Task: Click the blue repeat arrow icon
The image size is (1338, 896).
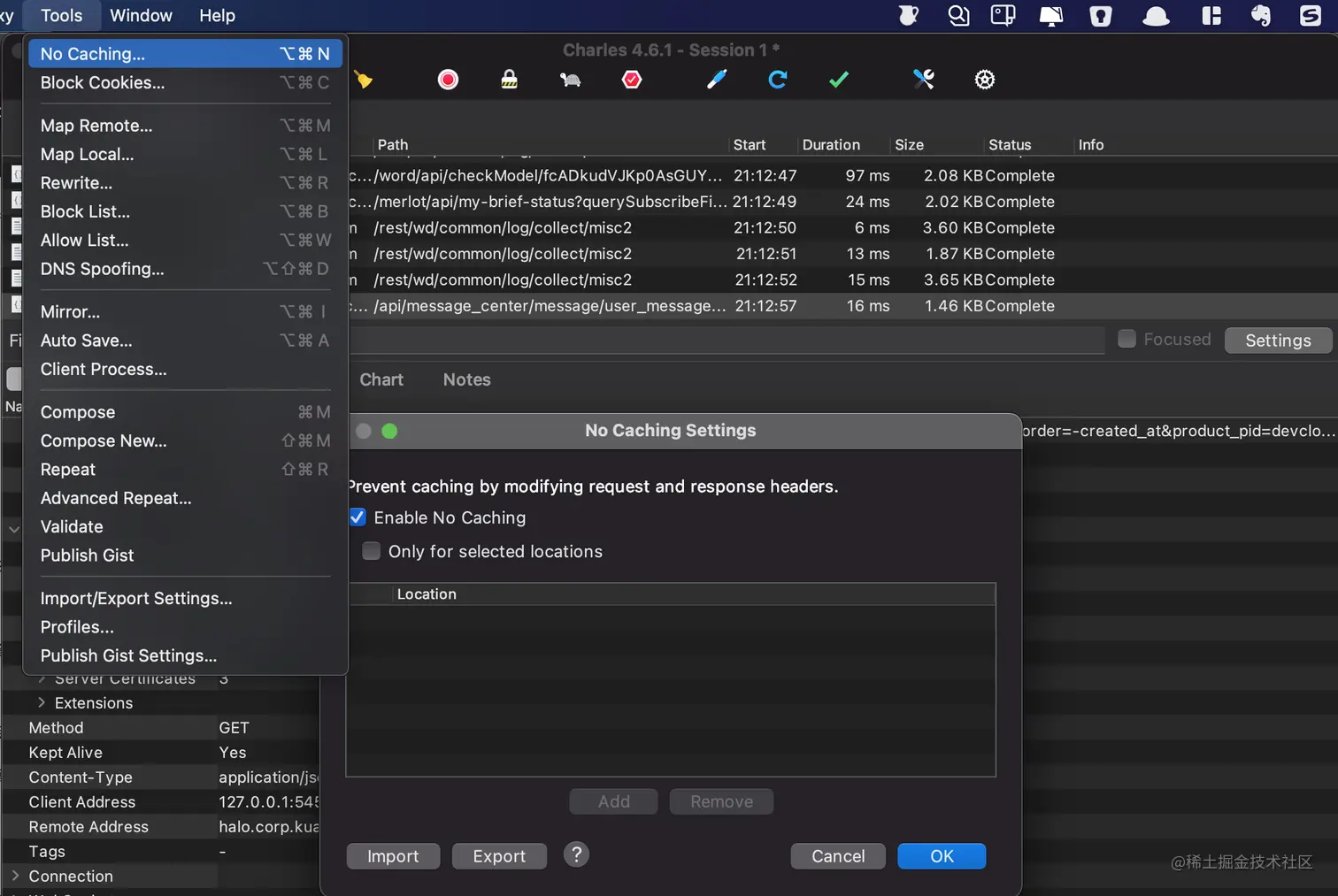Action: [x=778, y=80]
